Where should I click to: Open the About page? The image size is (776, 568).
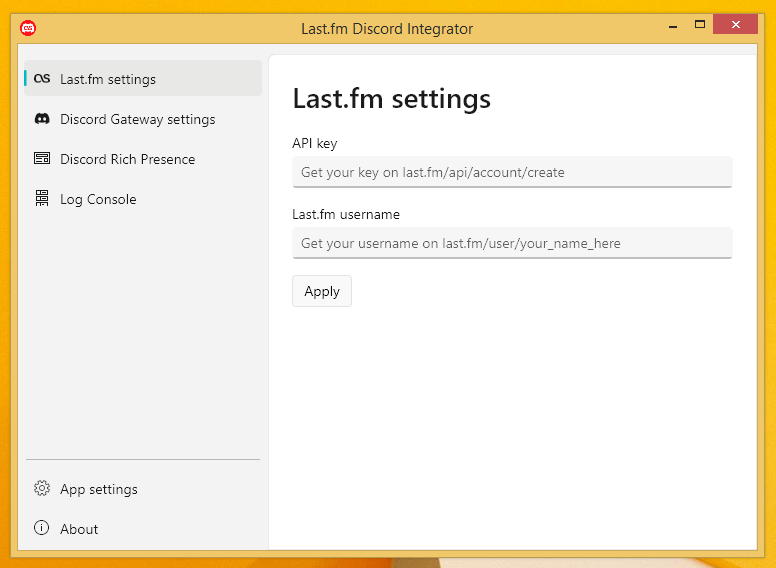(x=143, y=529)
